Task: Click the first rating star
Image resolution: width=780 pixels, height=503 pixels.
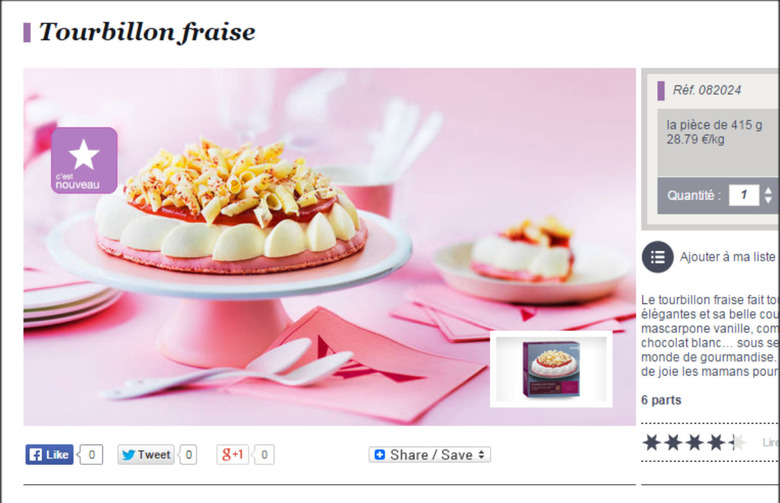Action: pos(651,442)
